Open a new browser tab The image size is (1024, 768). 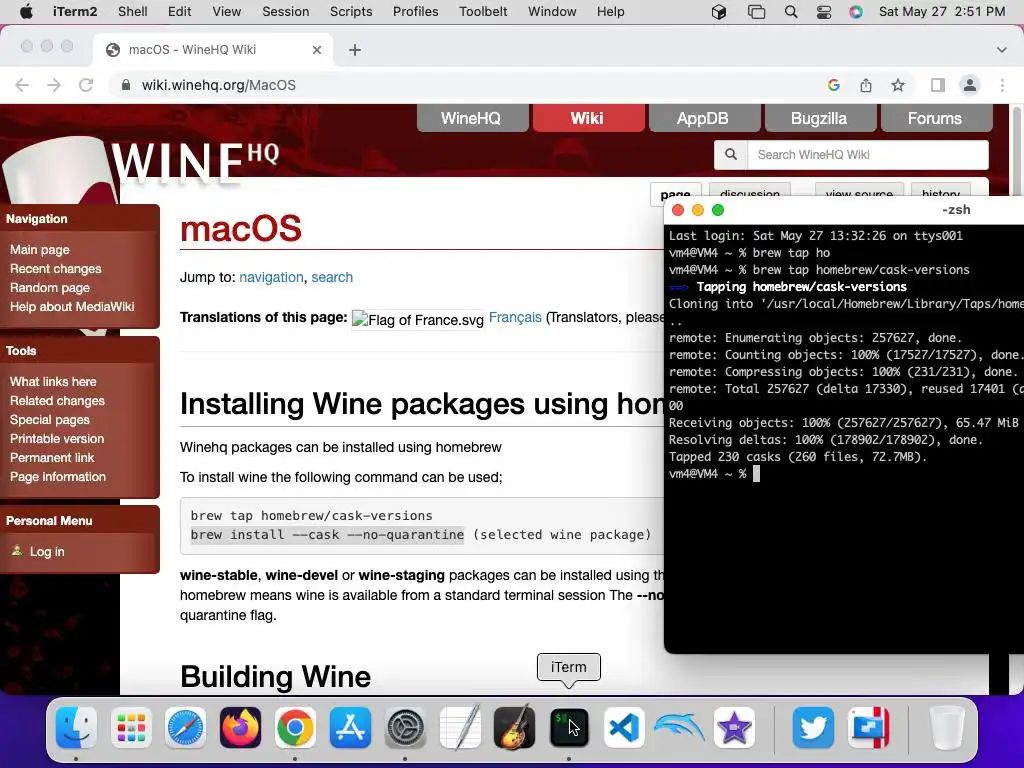[x=355, y=50]
